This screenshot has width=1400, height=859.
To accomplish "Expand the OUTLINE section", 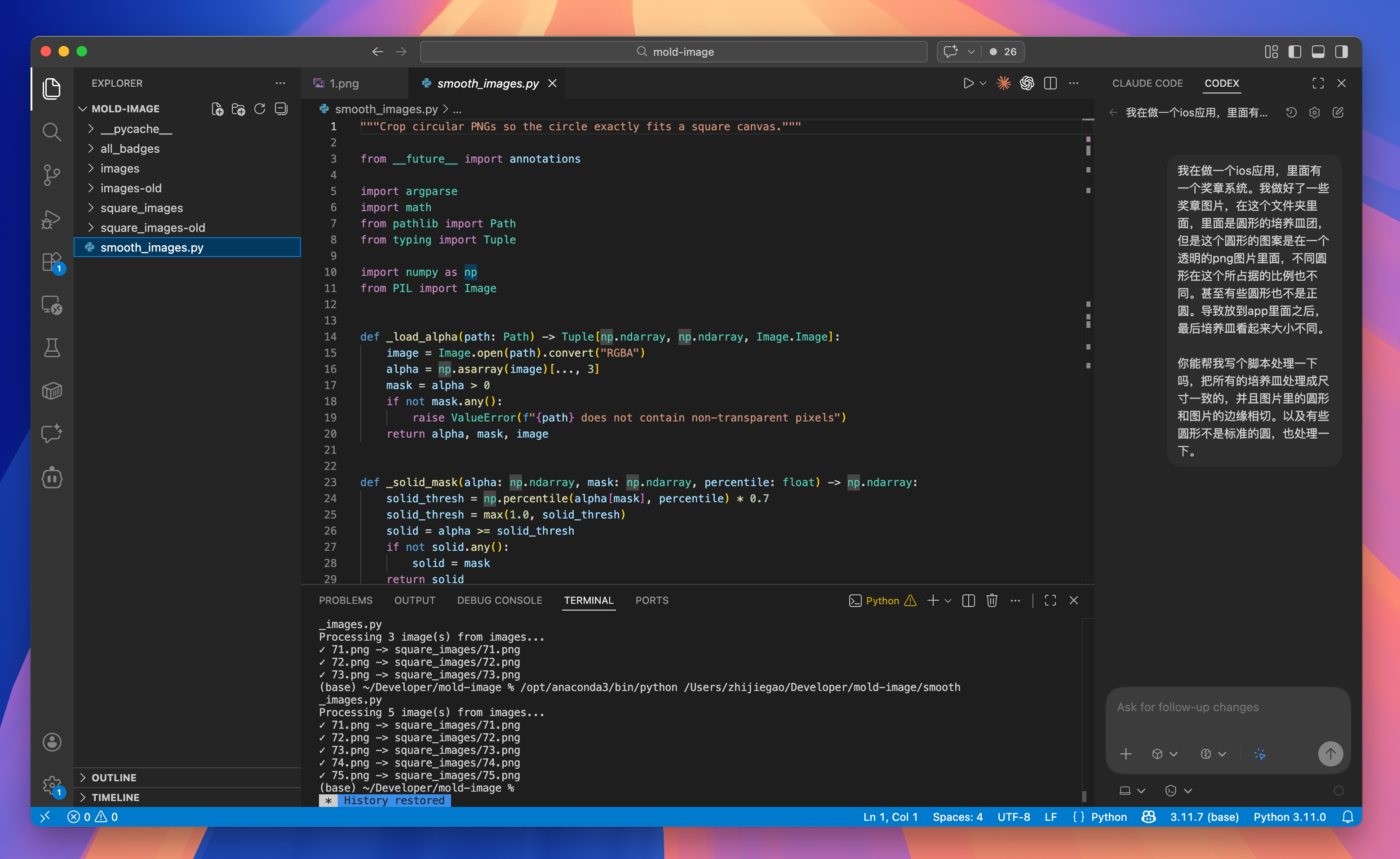I will click(114, 777).
